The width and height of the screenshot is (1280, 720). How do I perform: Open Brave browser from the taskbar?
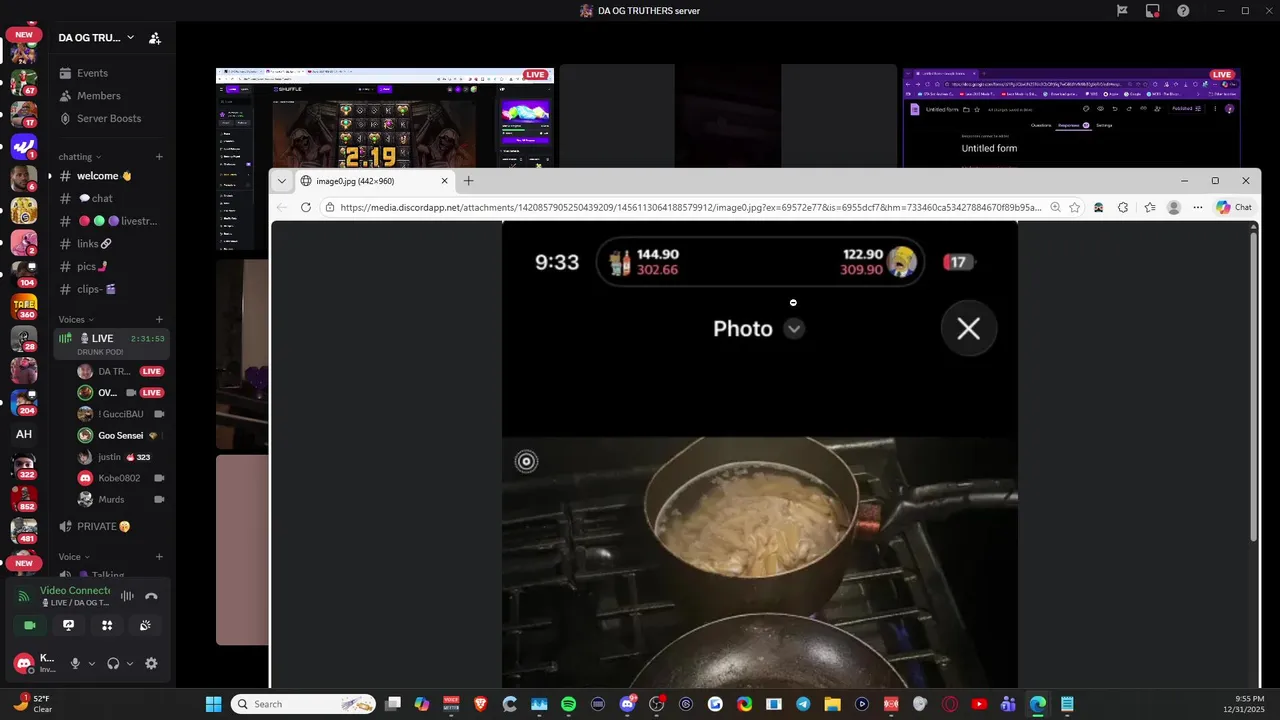click(480, 704)
